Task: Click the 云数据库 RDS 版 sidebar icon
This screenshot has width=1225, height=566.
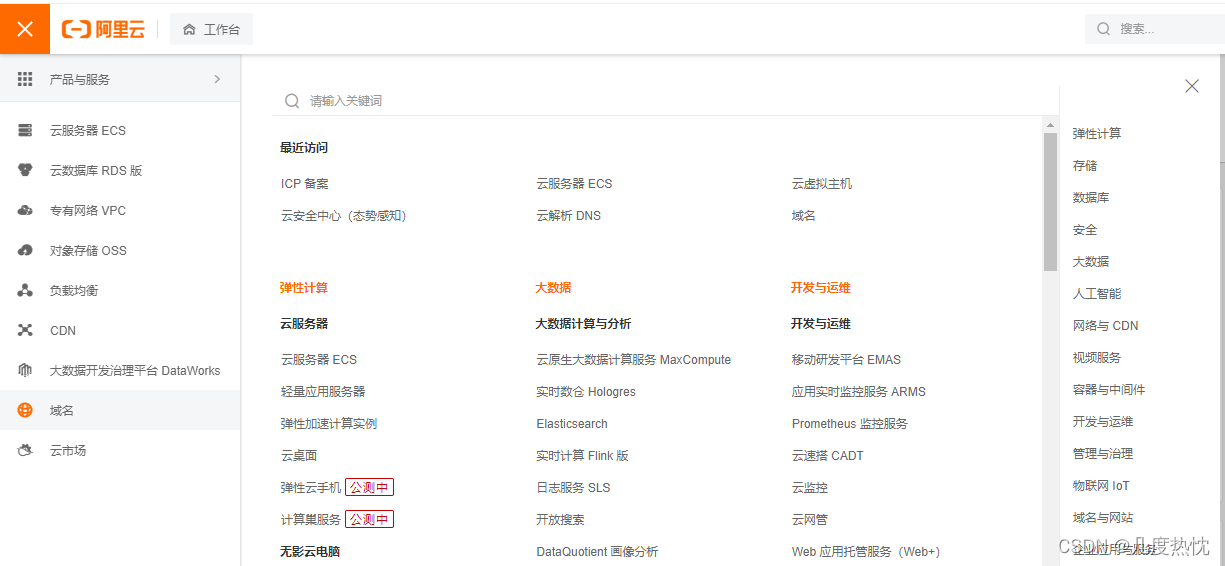Action: pos(26,170)
